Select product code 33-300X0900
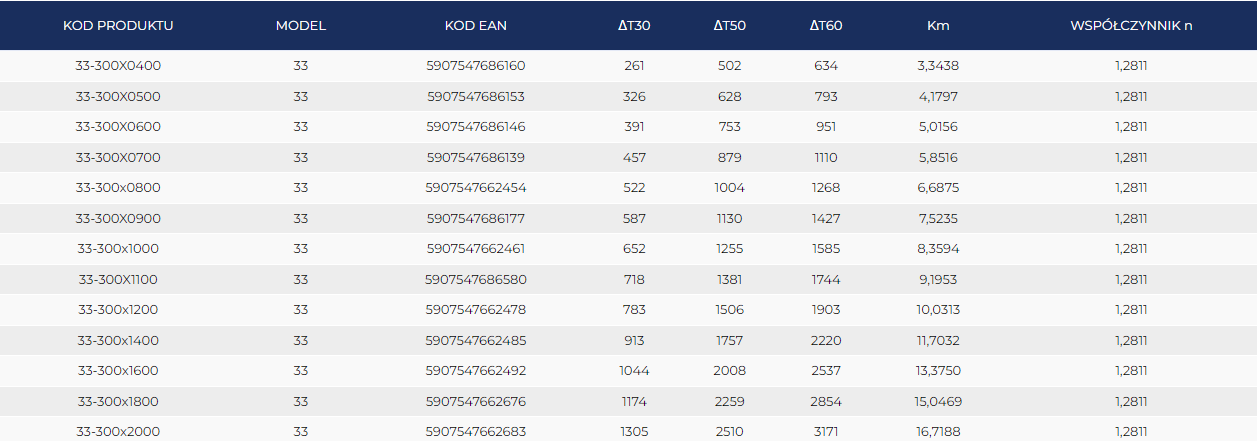The image size is (1257, 441). pyautogui.click(x=118, y=218)
